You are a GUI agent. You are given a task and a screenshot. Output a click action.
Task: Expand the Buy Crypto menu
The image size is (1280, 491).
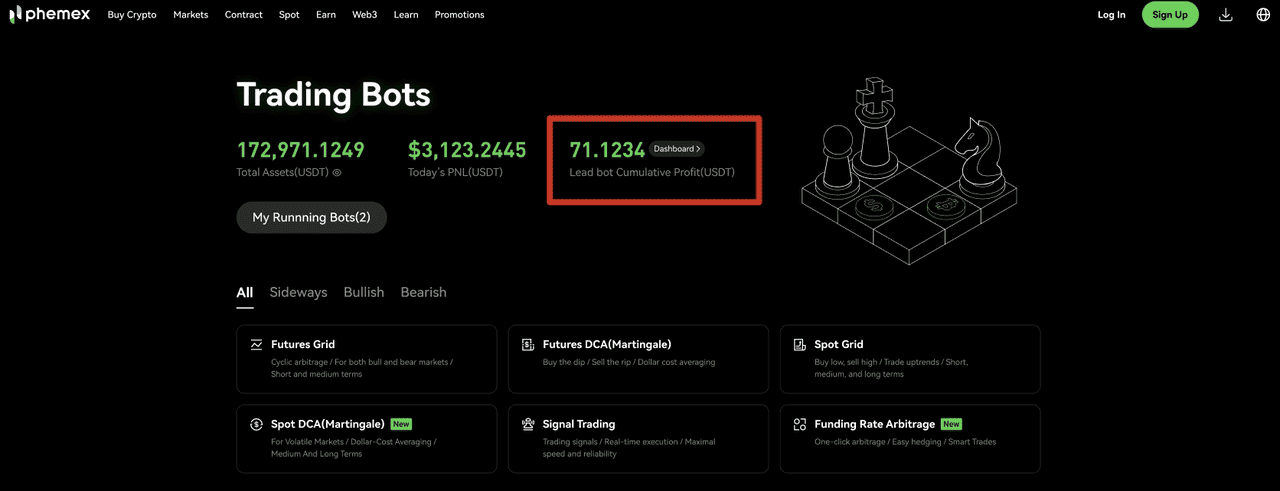[132, 15]
